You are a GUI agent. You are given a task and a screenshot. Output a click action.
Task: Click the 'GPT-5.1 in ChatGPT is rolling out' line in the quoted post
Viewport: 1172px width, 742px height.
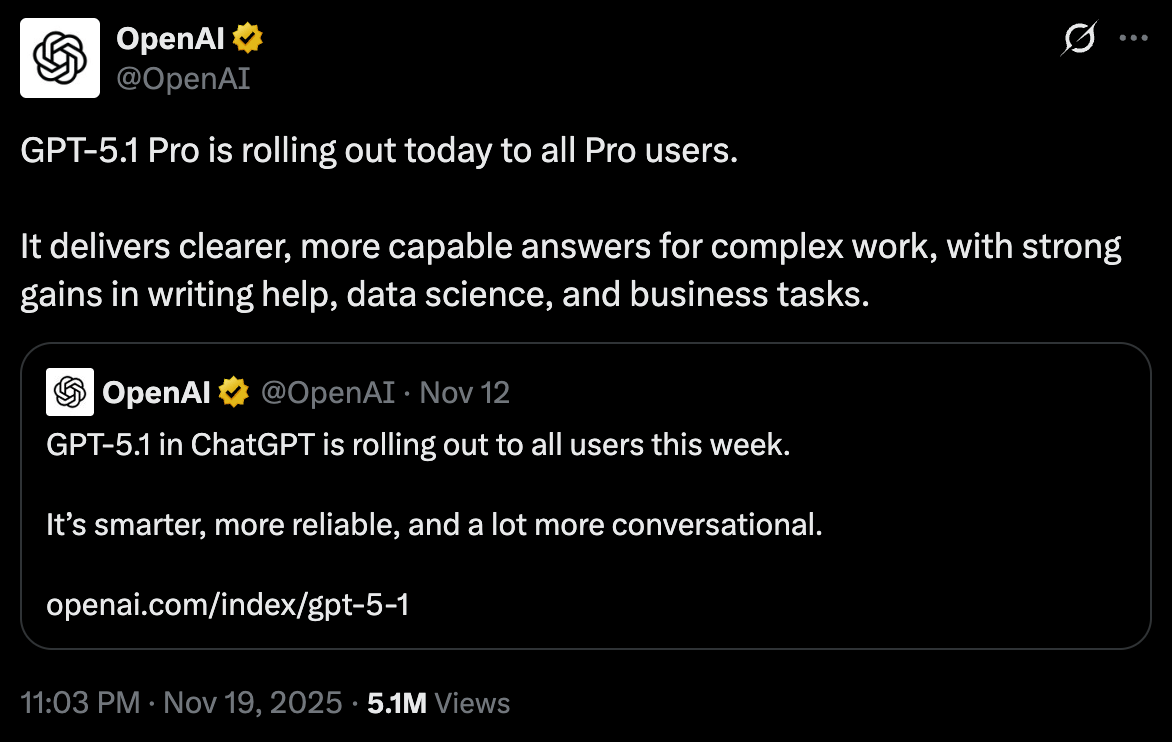(x=418, y=445)
